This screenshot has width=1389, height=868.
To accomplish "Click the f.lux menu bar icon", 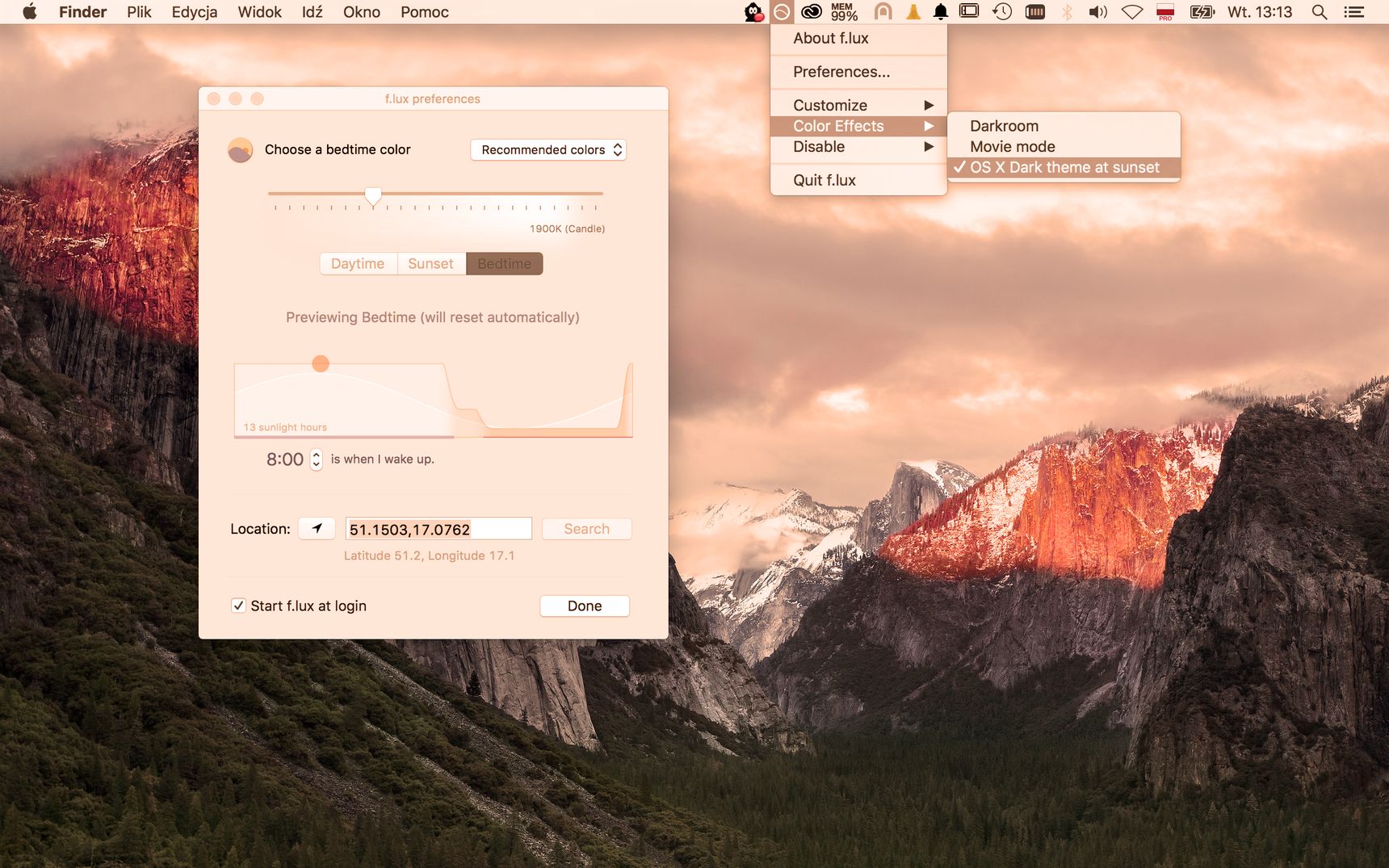I will click(x=782, y=12).
